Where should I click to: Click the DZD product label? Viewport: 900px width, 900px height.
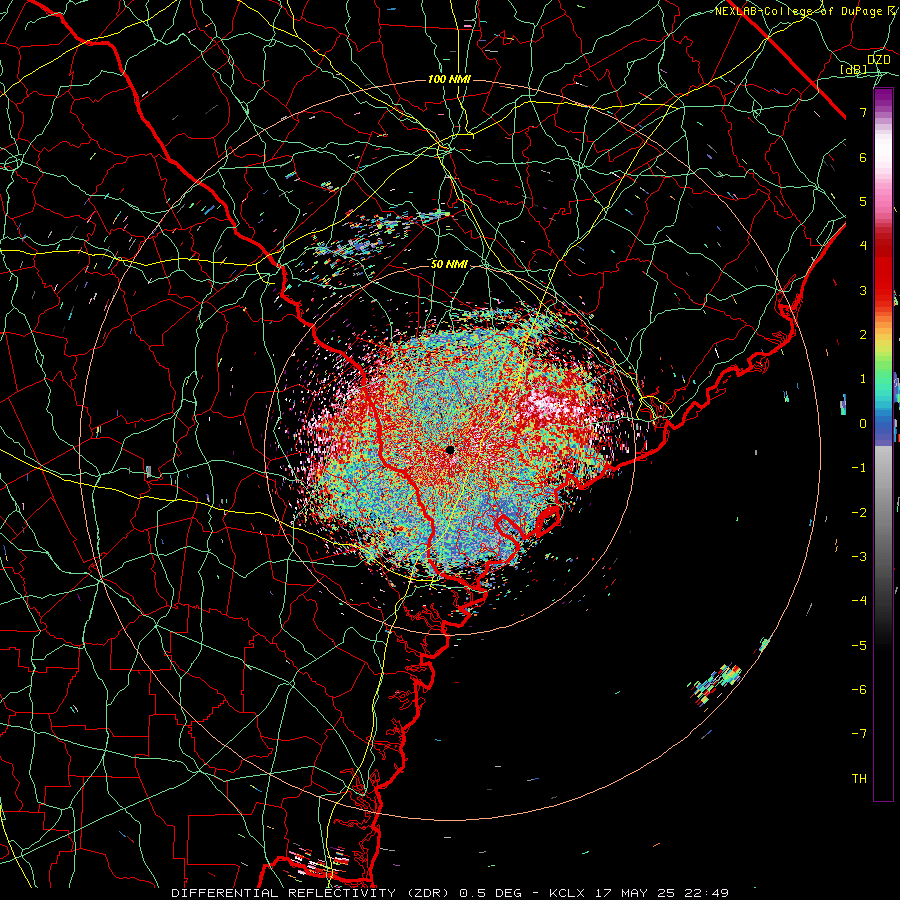point(879,60)
